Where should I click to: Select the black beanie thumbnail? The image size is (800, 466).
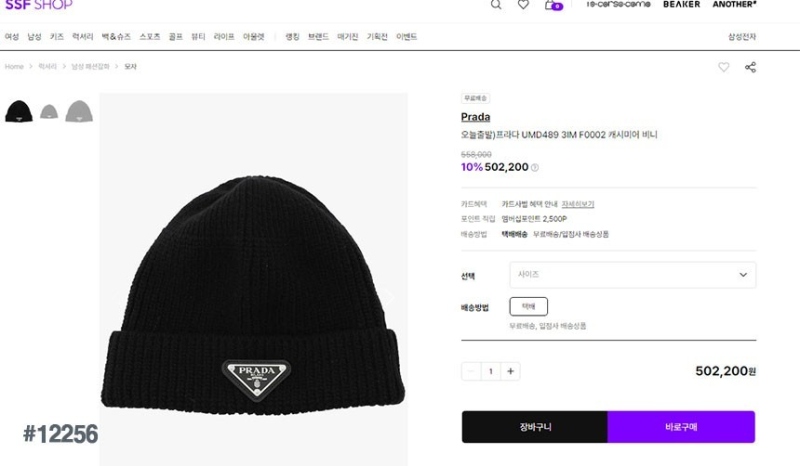tap(19, 111)
